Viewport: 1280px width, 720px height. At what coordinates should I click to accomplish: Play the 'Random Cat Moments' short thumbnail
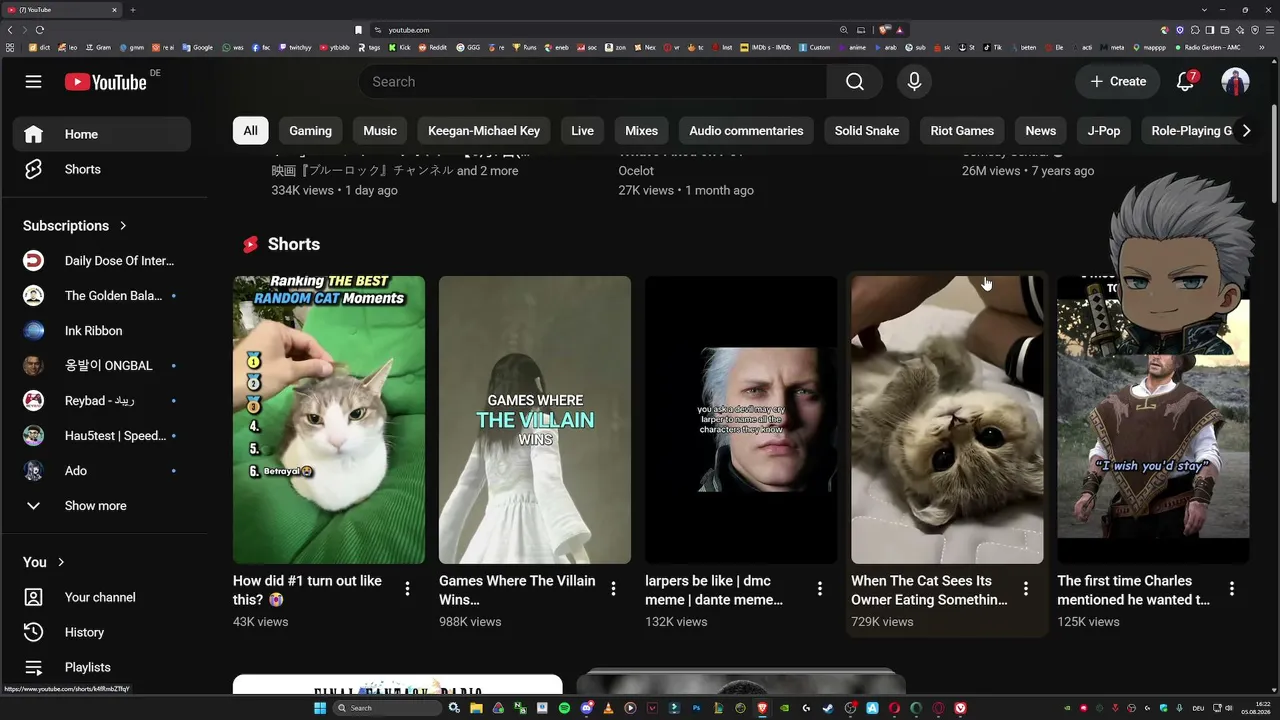329,420
